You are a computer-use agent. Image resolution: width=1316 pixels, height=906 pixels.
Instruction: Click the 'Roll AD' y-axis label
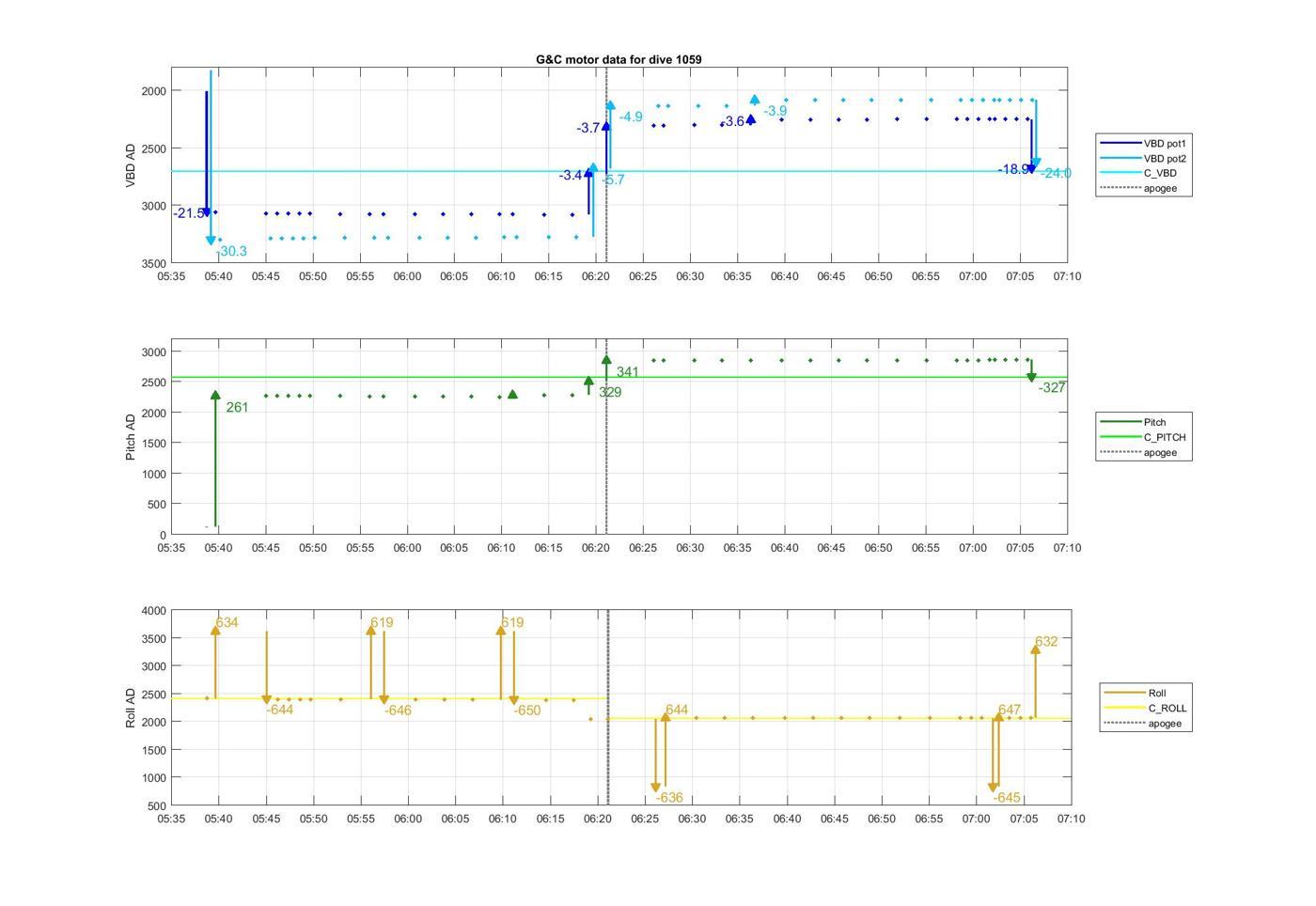[x=131, y=708]
